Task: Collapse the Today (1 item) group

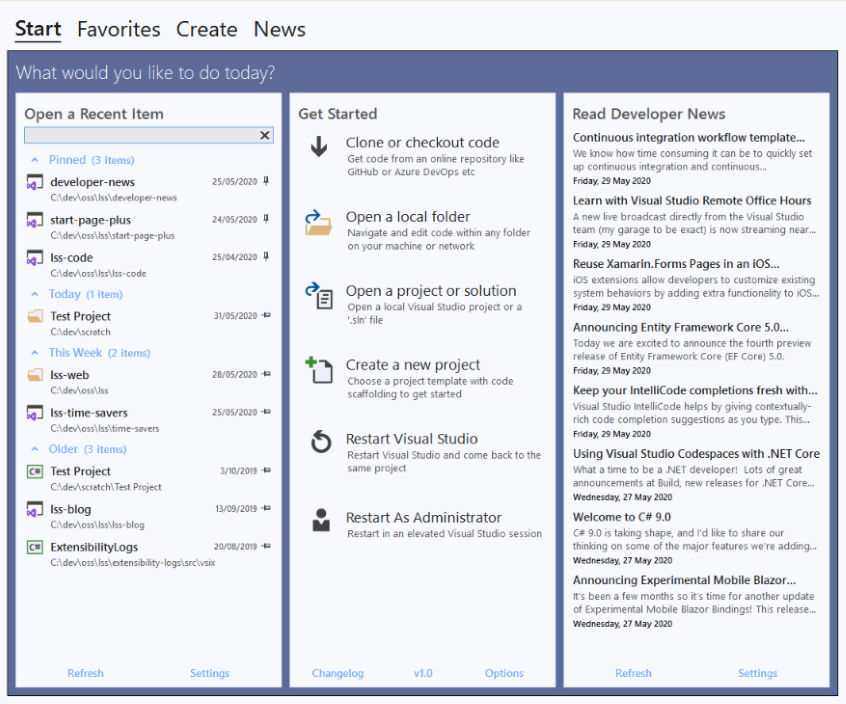Action: click(x=35, y=295)
